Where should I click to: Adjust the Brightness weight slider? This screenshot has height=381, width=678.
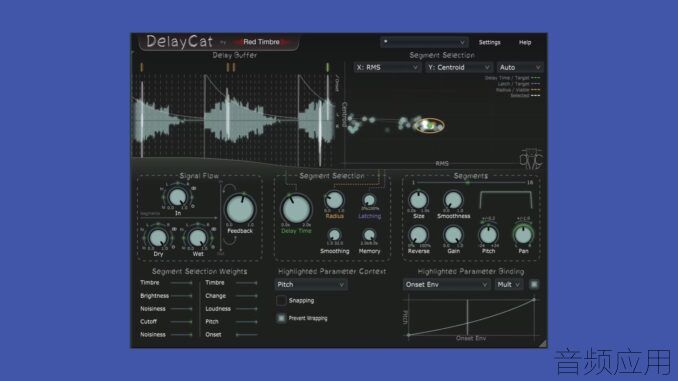click(x=182, y=296)
